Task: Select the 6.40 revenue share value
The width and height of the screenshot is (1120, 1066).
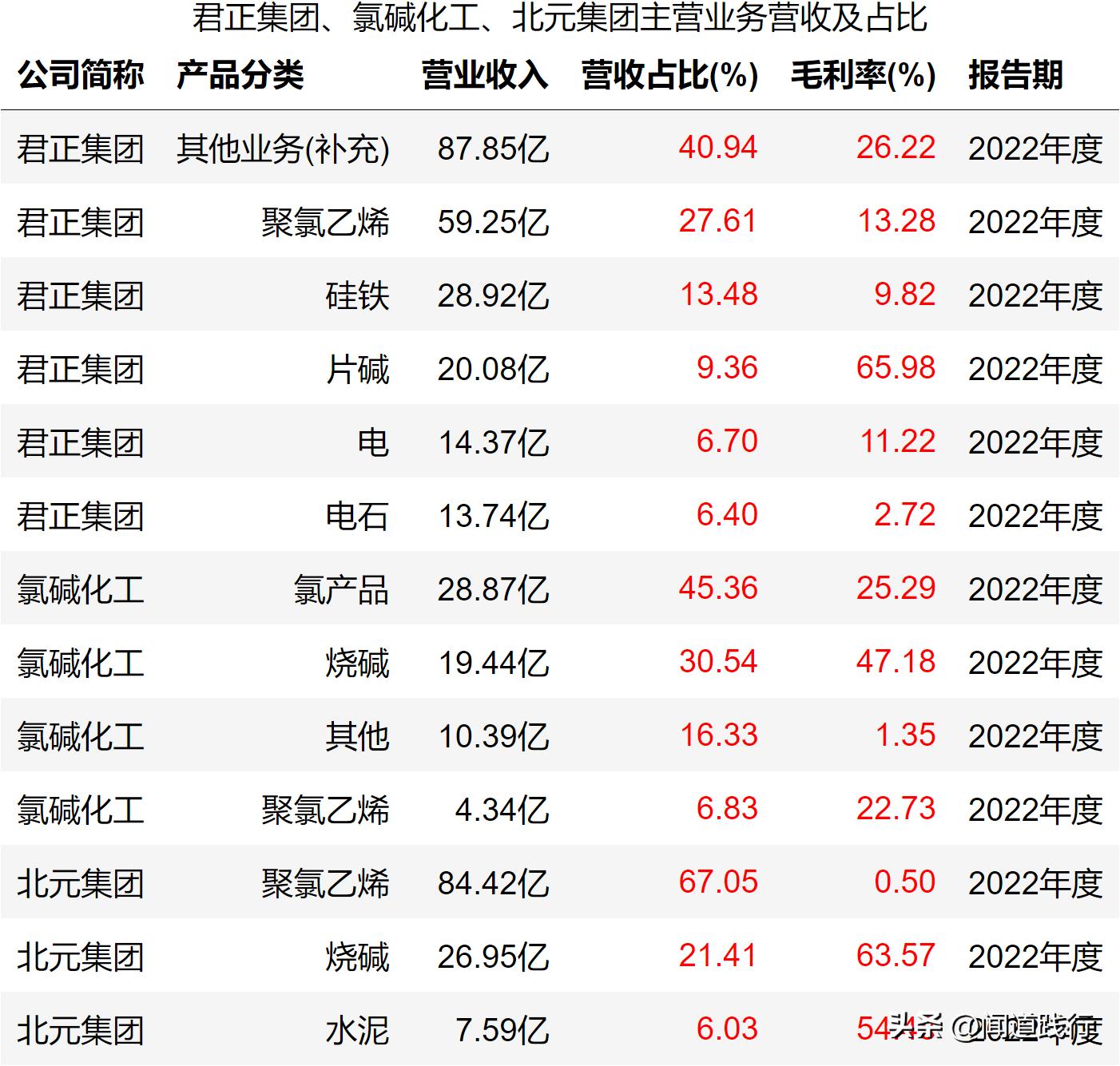Action: pyautogui.click(x=727, y=515)
